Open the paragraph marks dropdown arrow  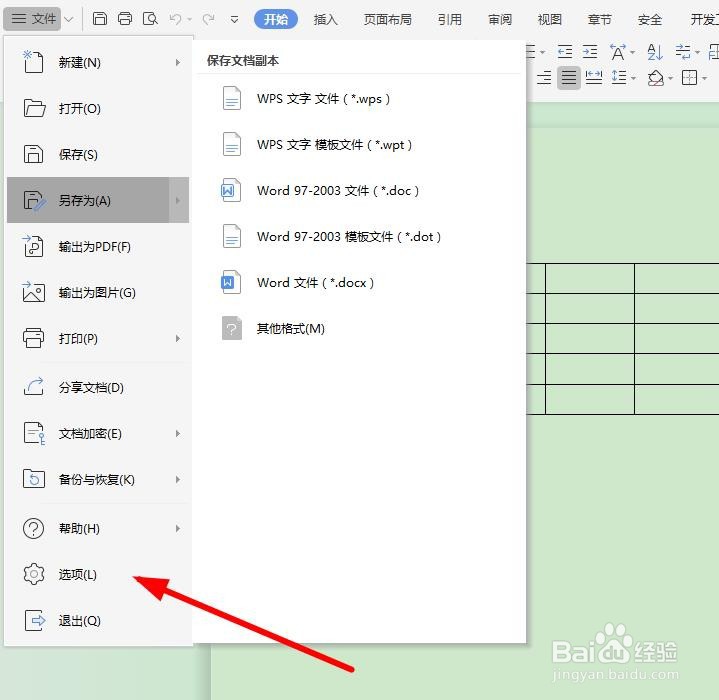pos(697,52)
